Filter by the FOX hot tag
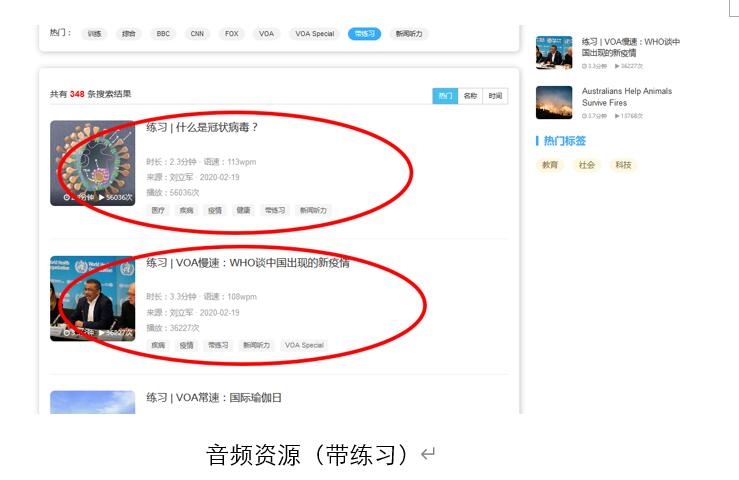The image size is (739, 480). [x=232, y=34]
